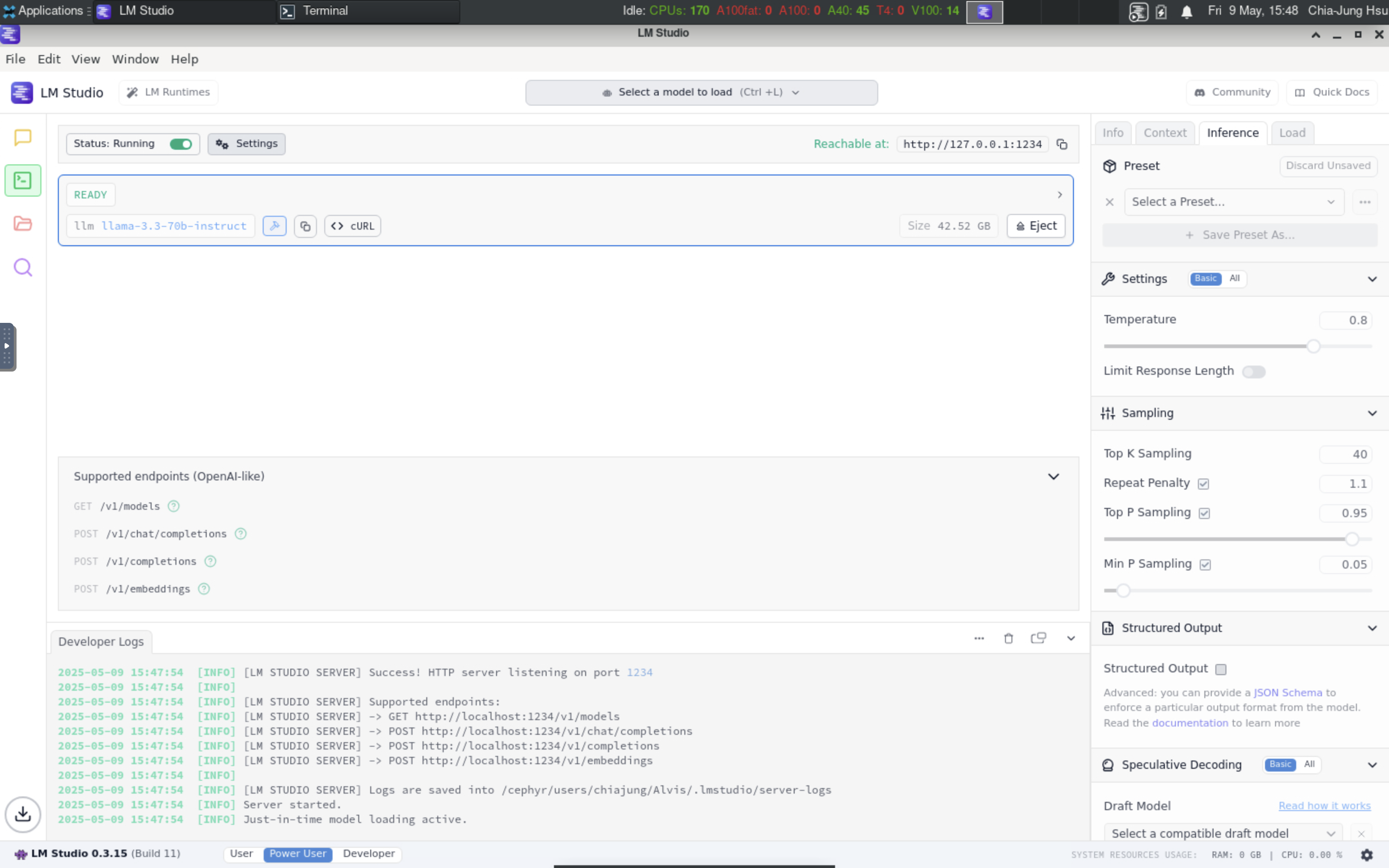The width and height of the screenshot is (1389, 868).
Task: Copy the llama-3.3-70b-instruct model identifier
Action: [x=305, y=225]
